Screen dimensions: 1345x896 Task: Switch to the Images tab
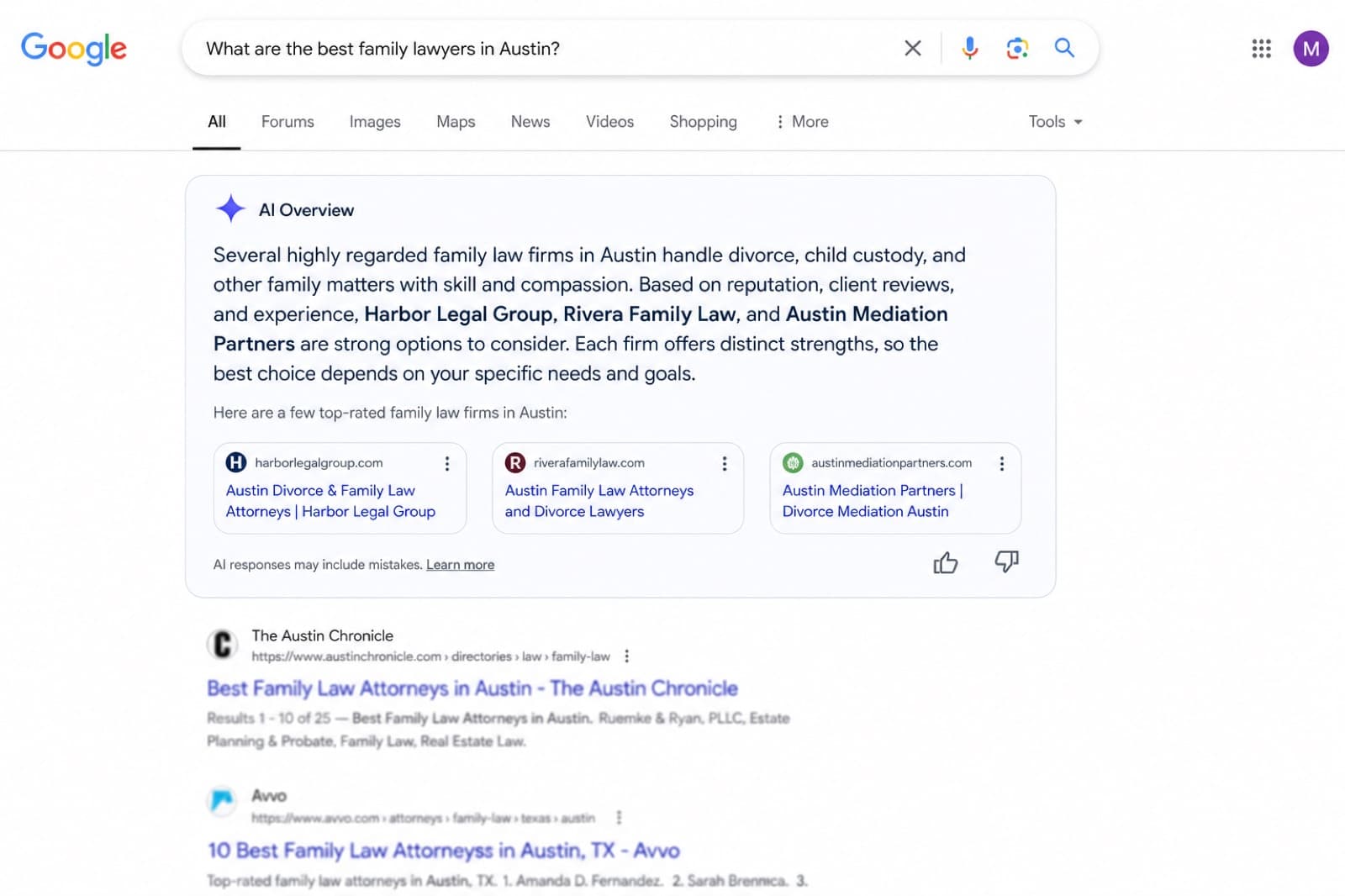pyautogui.click(x=375, y=122)
